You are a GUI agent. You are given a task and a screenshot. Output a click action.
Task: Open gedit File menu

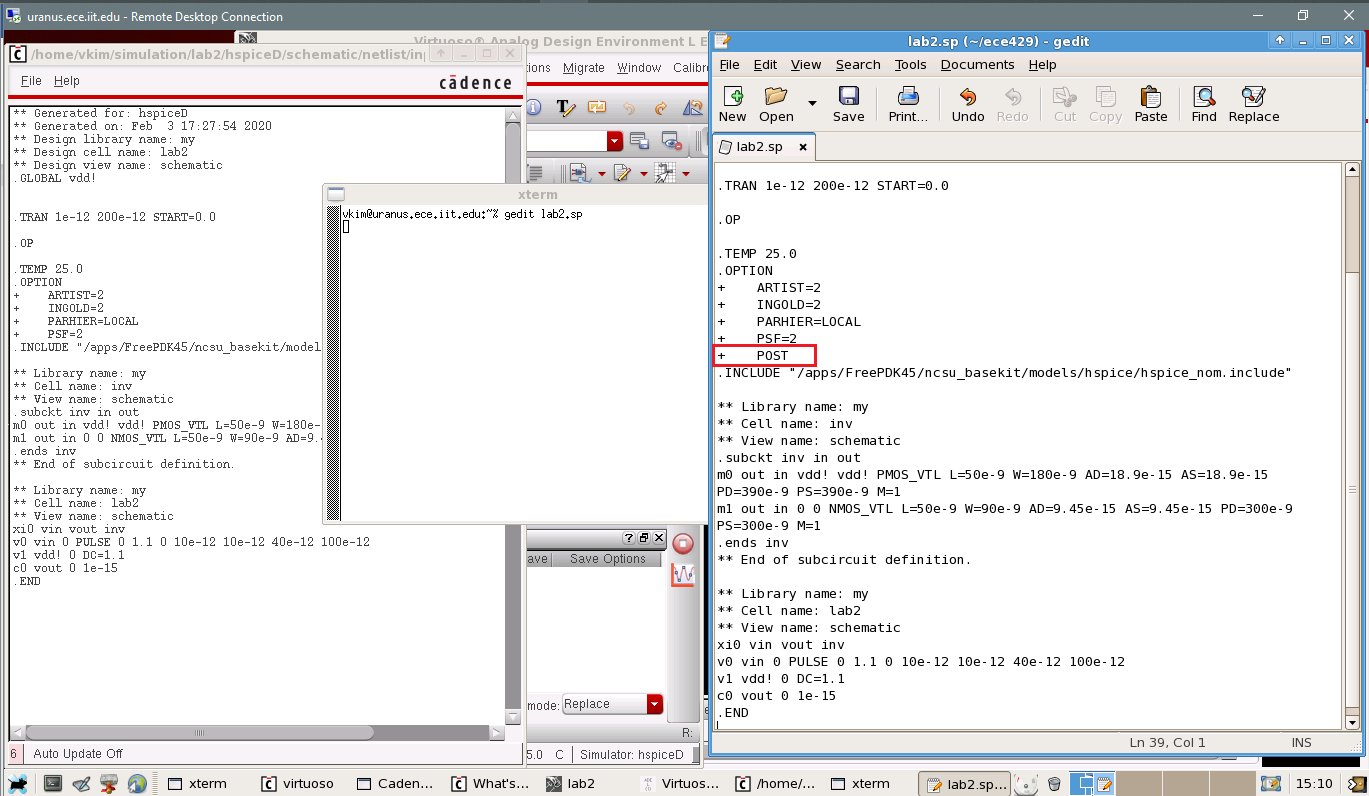coord(729,65)
